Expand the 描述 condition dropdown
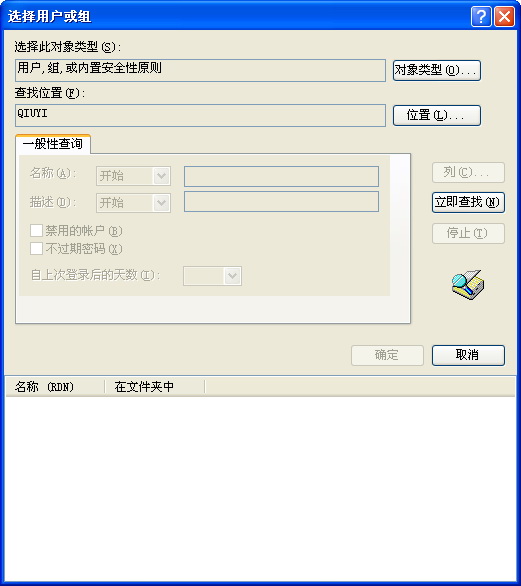 [x=161, y=203]
